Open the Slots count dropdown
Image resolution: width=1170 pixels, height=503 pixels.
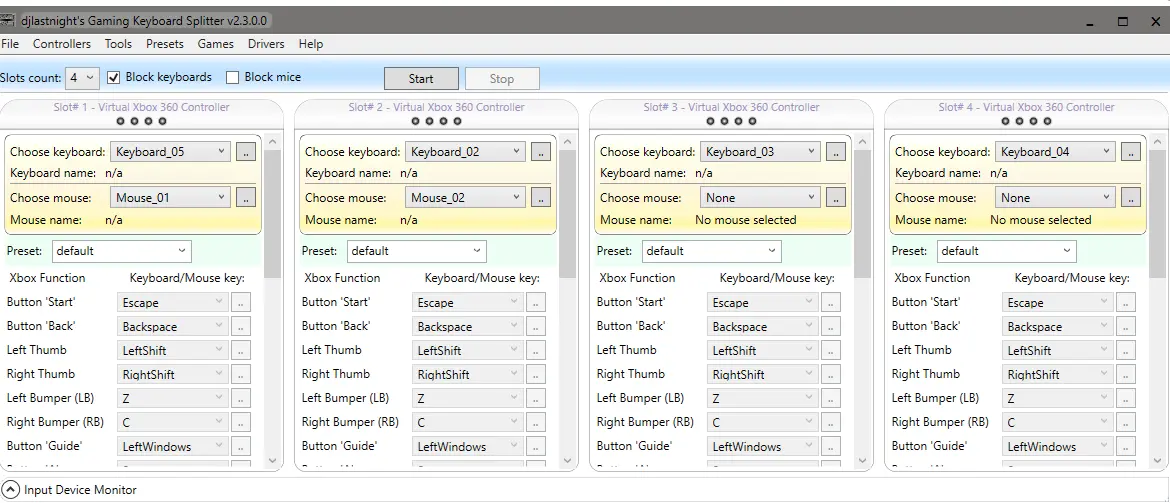pyautogui.click(x=83, y=78)
